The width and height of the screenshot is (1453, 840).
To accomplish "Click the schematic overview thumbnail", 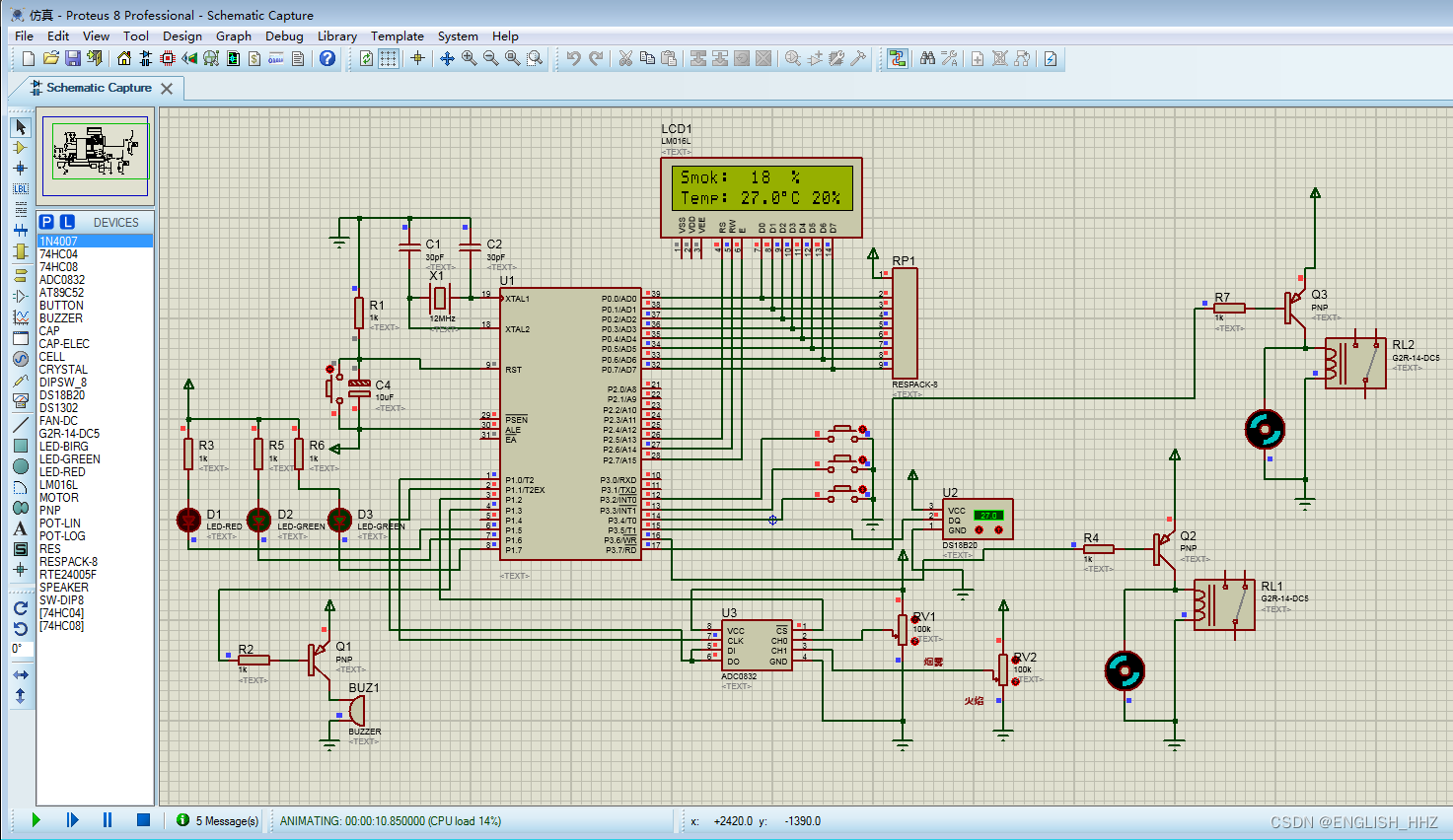I will 96,156.
